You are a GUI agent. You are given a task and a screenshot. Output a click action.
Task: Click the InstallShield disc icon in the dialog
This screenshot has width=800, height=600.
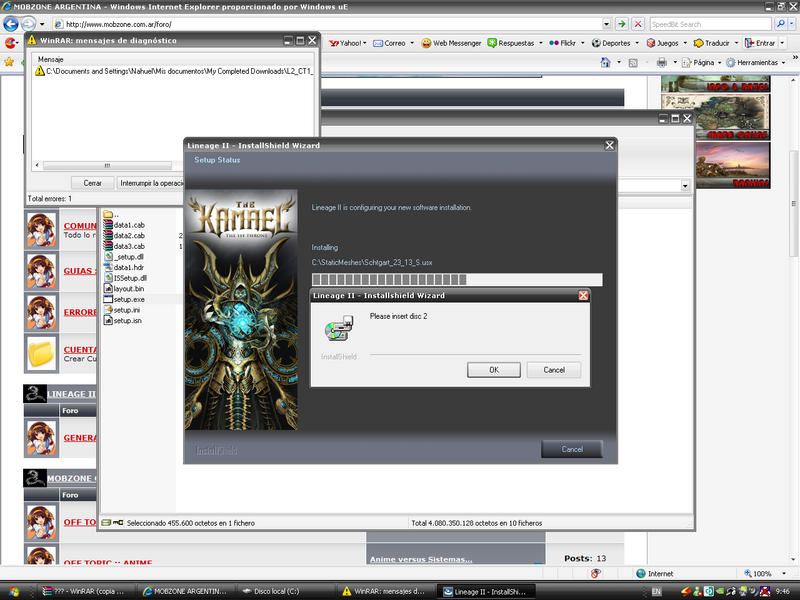click(x=337, y=329)
